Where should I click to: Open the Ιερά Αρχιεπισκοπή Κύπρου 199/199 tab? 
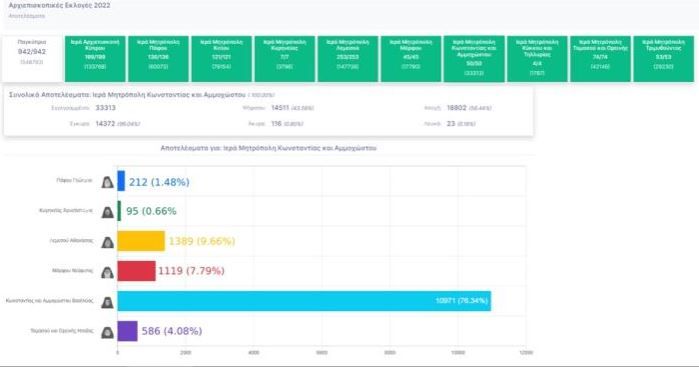click(x=95, y=59)
